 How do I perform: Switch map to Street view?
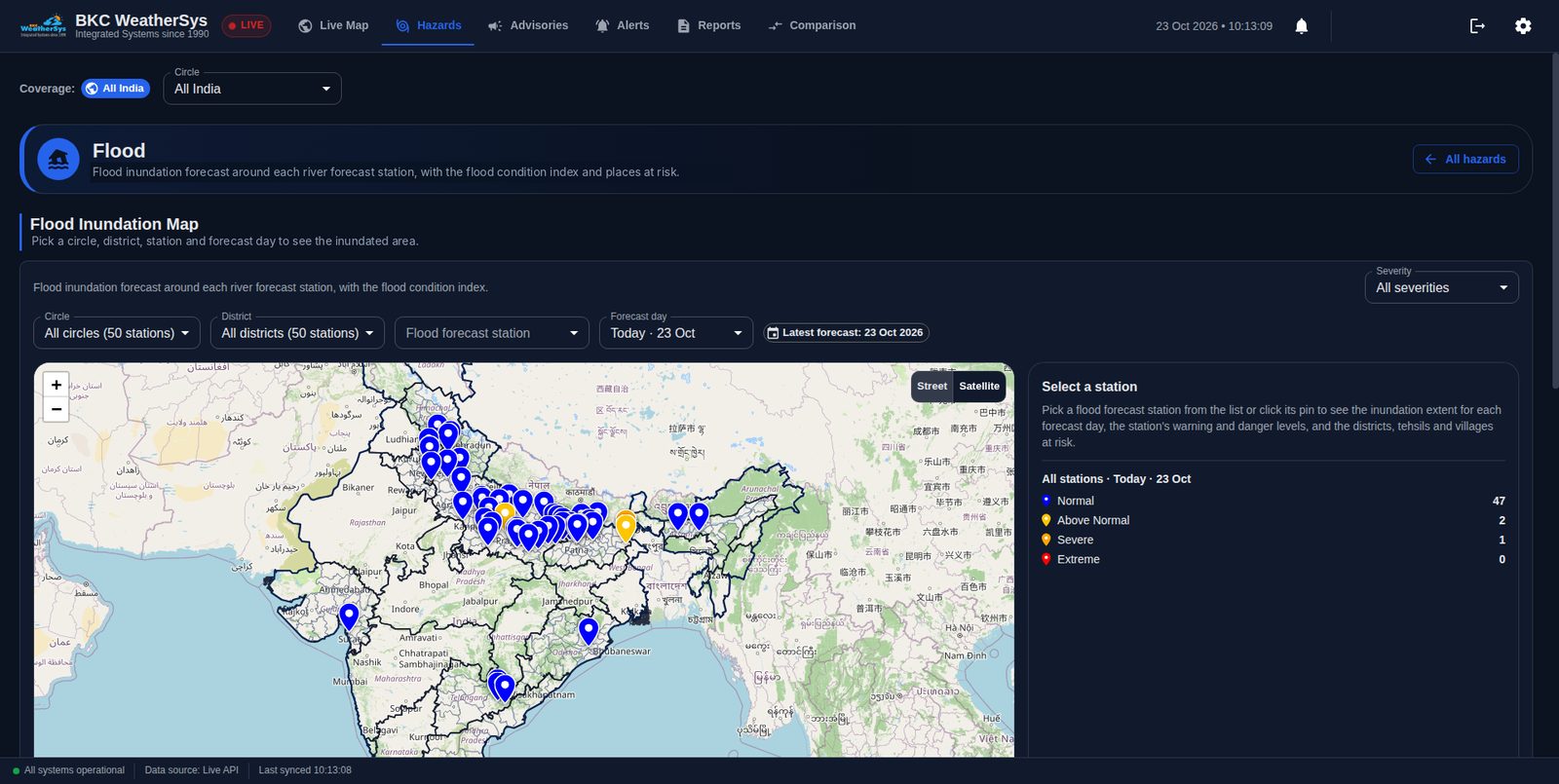pyautogui.click(x=932, y=387)
